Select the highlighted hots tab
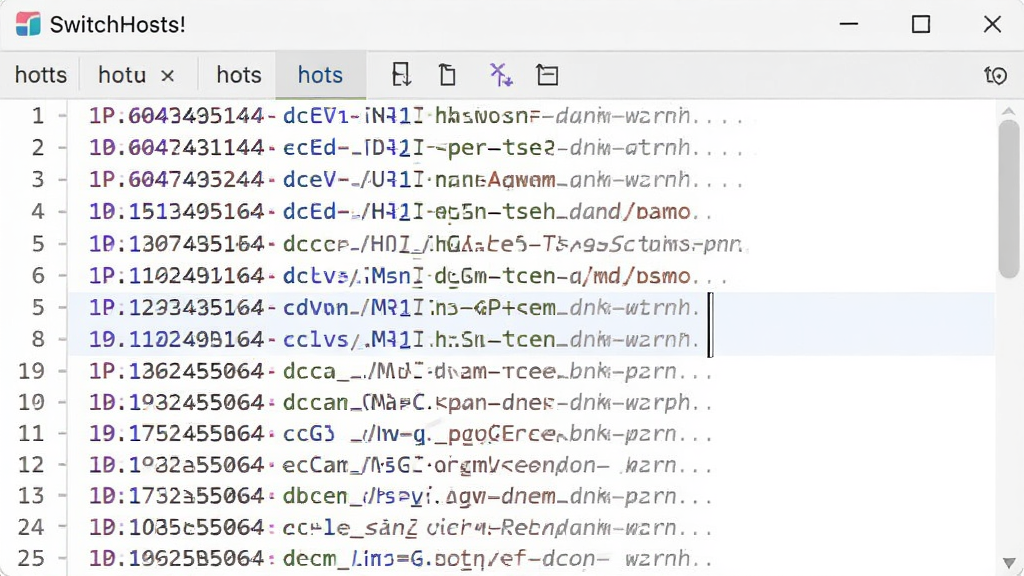Image resolution: width=1024 pixels, height=576 pixels. (x=320, y=75)
